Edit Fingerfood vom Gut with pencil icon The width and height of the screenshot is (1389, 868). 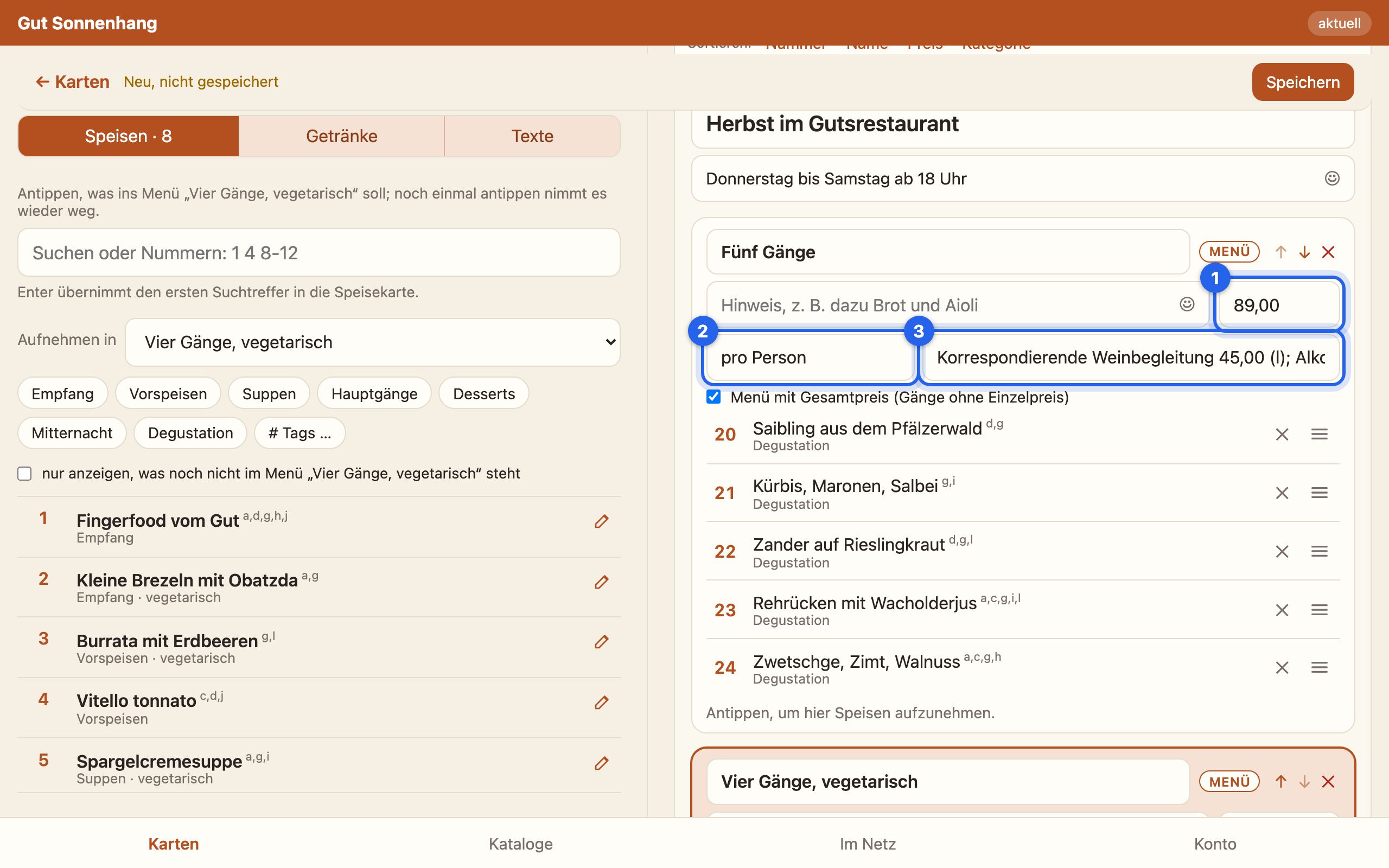point(601,521)
